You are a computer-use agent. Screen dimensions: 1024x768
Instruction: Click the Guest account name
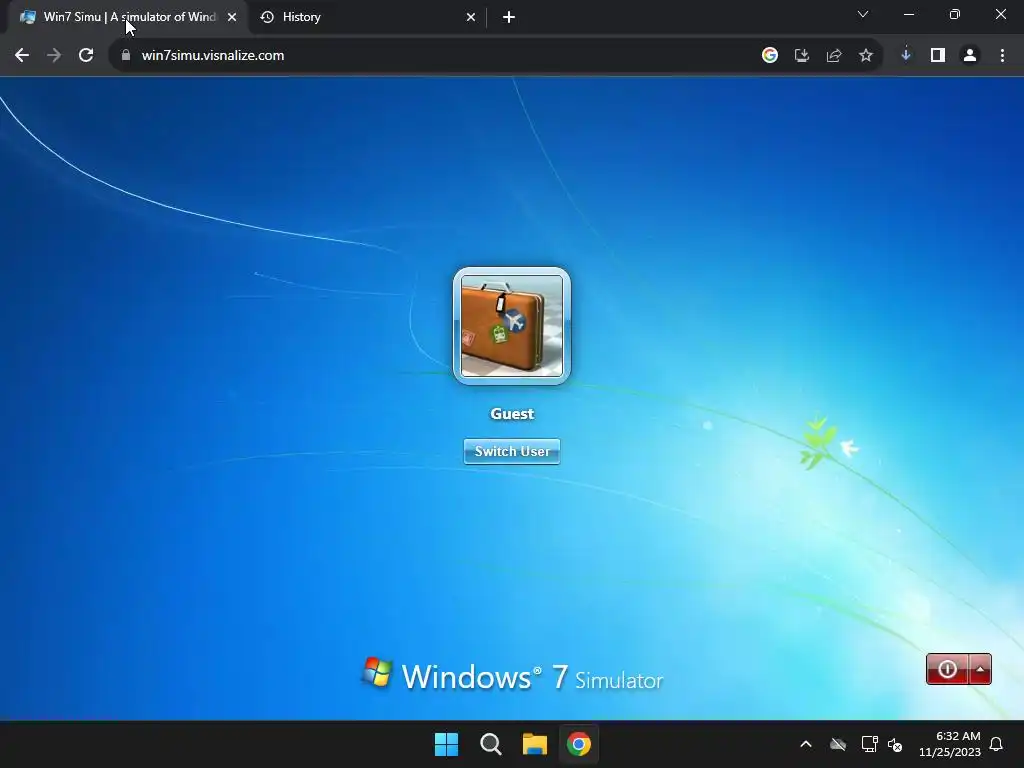click(x=512, y=413)
